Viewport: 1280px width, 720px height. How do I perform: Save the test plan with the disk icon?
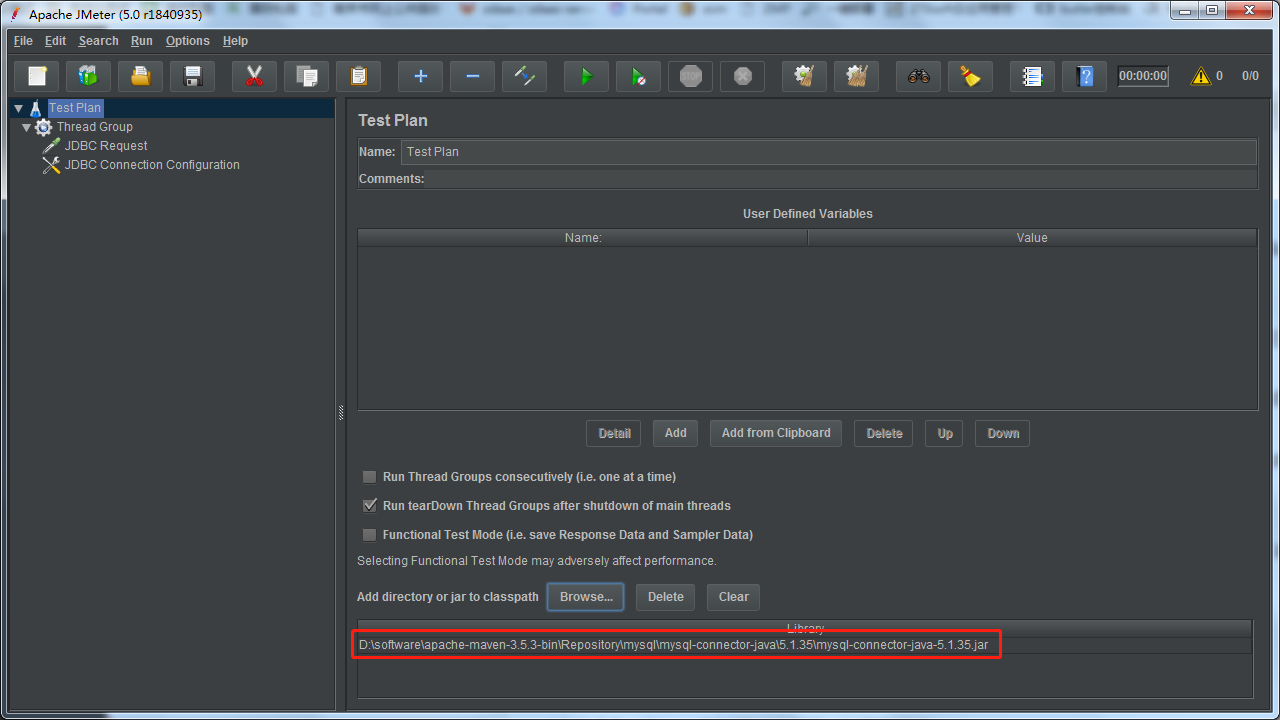193,76
